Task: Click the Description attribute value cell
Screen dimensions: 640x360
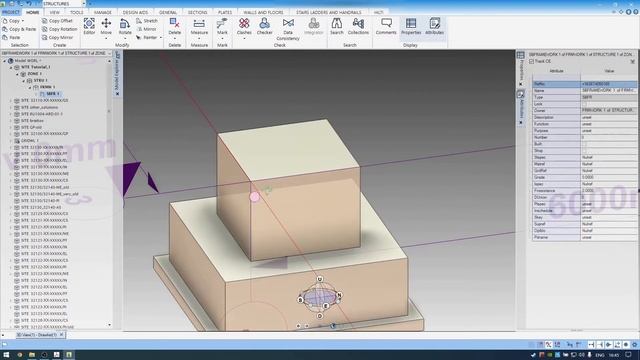Action: point(609,117)
